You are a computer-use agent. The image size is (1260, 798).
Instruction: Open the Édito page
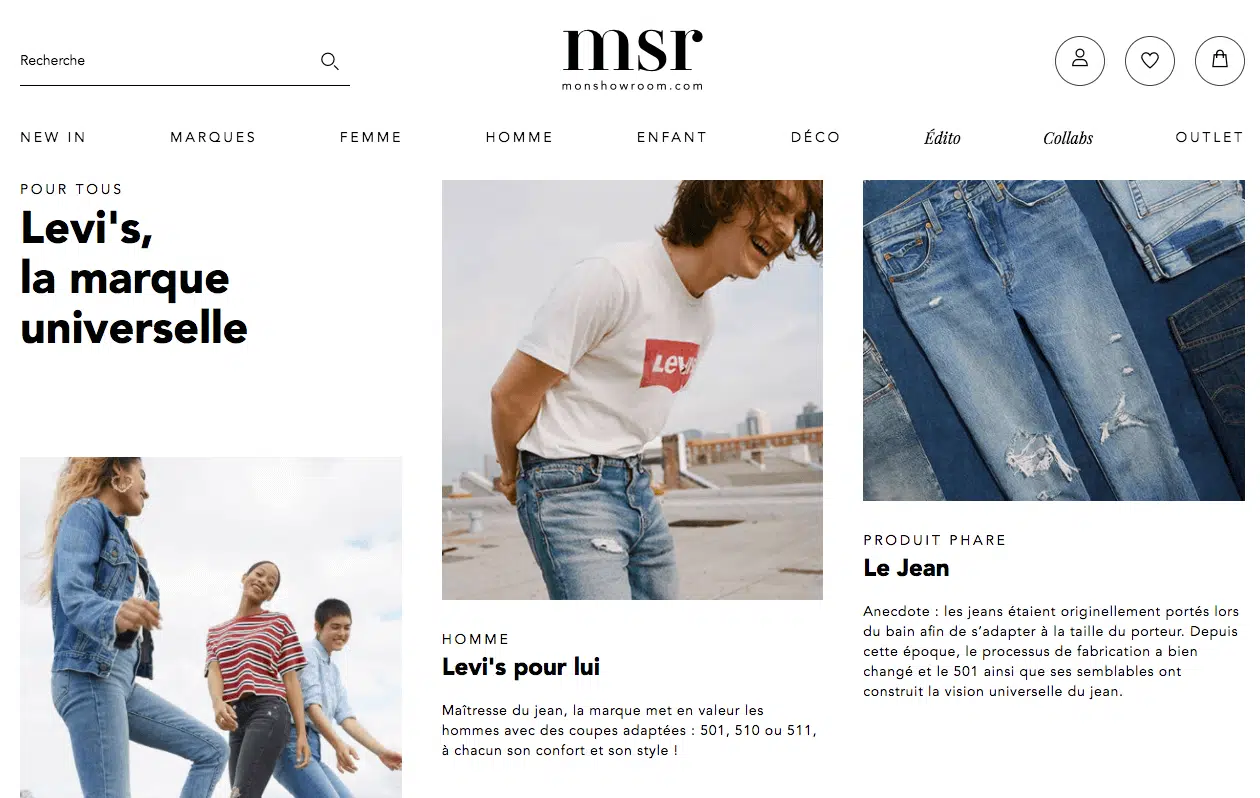pyautogui.click(x=943, y=138)
